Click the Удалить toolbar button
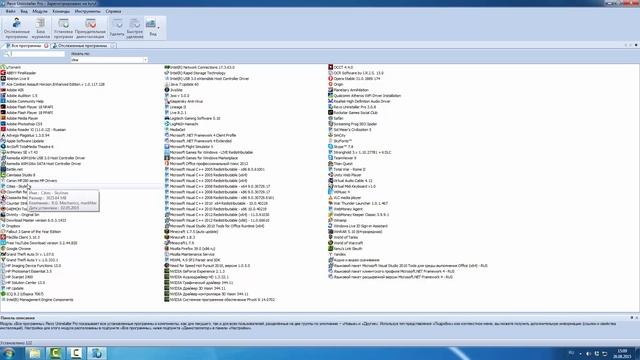The width and height of the screenshot is (640, 360). (117, 28)
